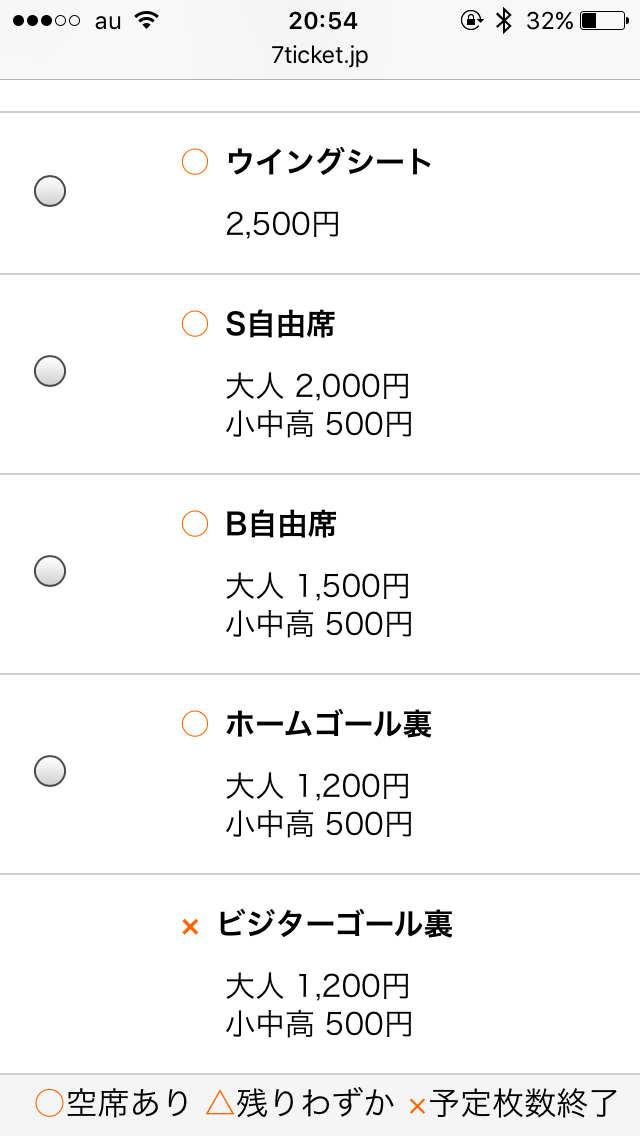Tap the S自由席 大人 2,000円 price
Viewport: 640px width, 1136px height.
pos(318,386)
